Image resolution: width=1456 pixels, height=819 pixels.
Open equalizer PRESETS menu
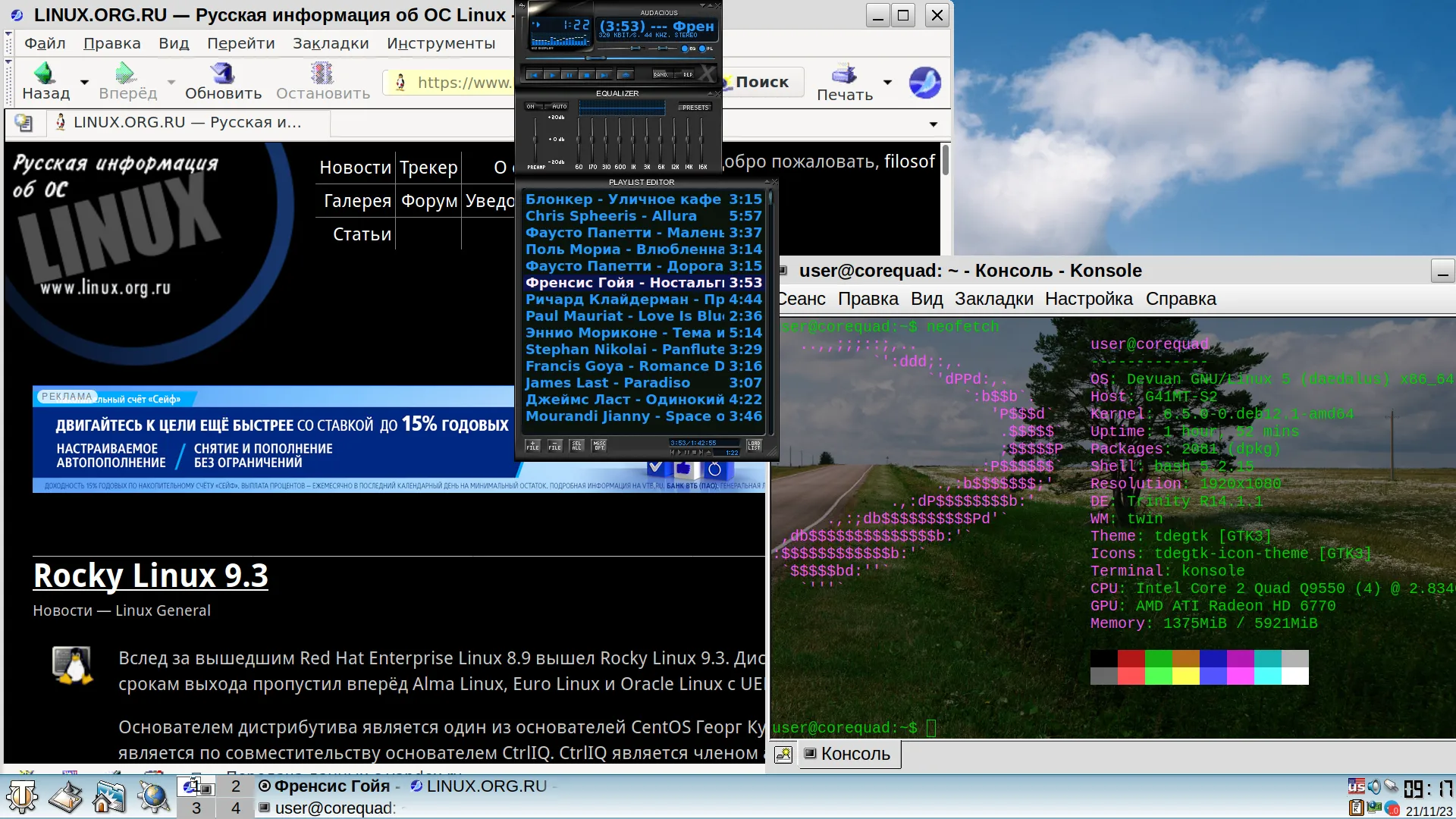point(695,108)
